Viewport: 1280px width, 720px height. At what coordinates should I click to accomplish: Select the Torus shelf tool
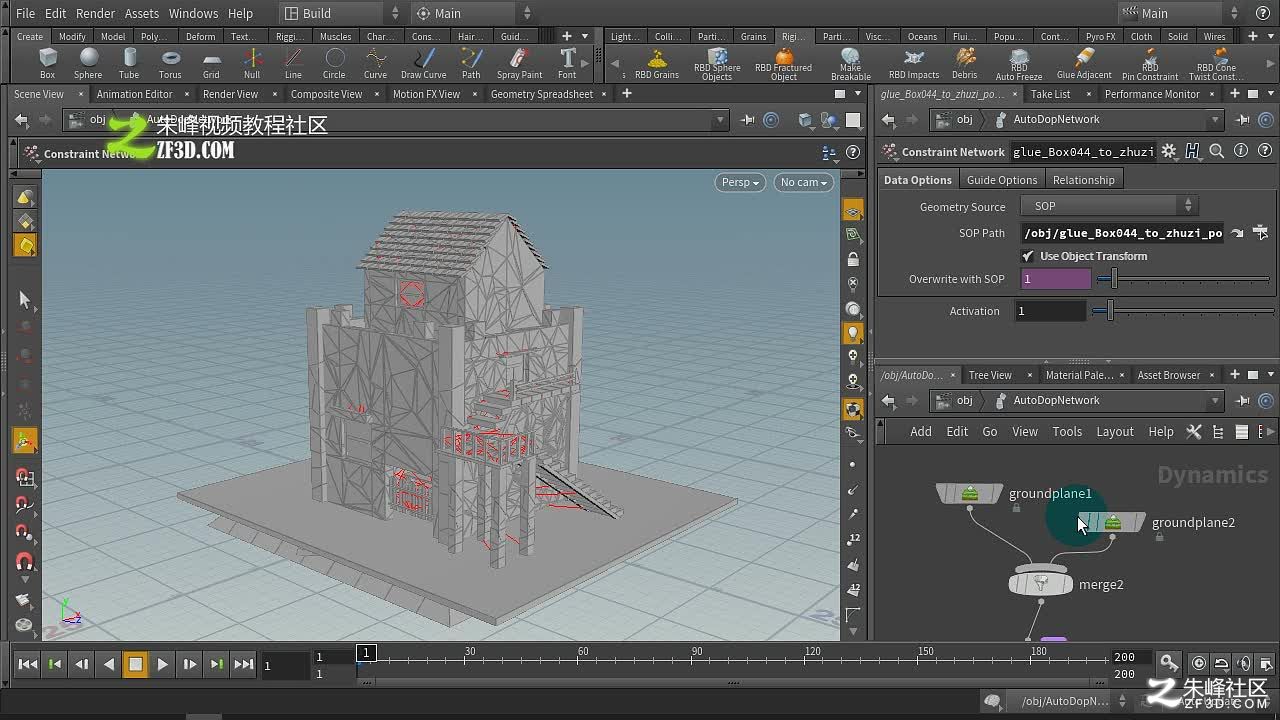coord(170,63)
